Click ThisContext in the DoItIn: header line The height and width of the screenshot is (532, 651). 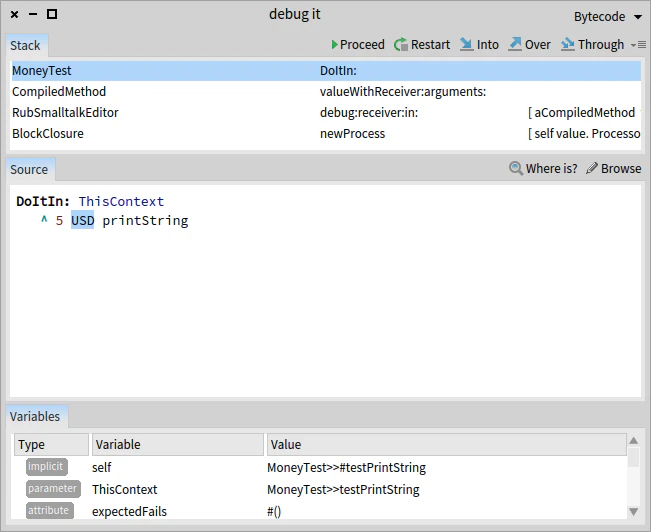121,201
